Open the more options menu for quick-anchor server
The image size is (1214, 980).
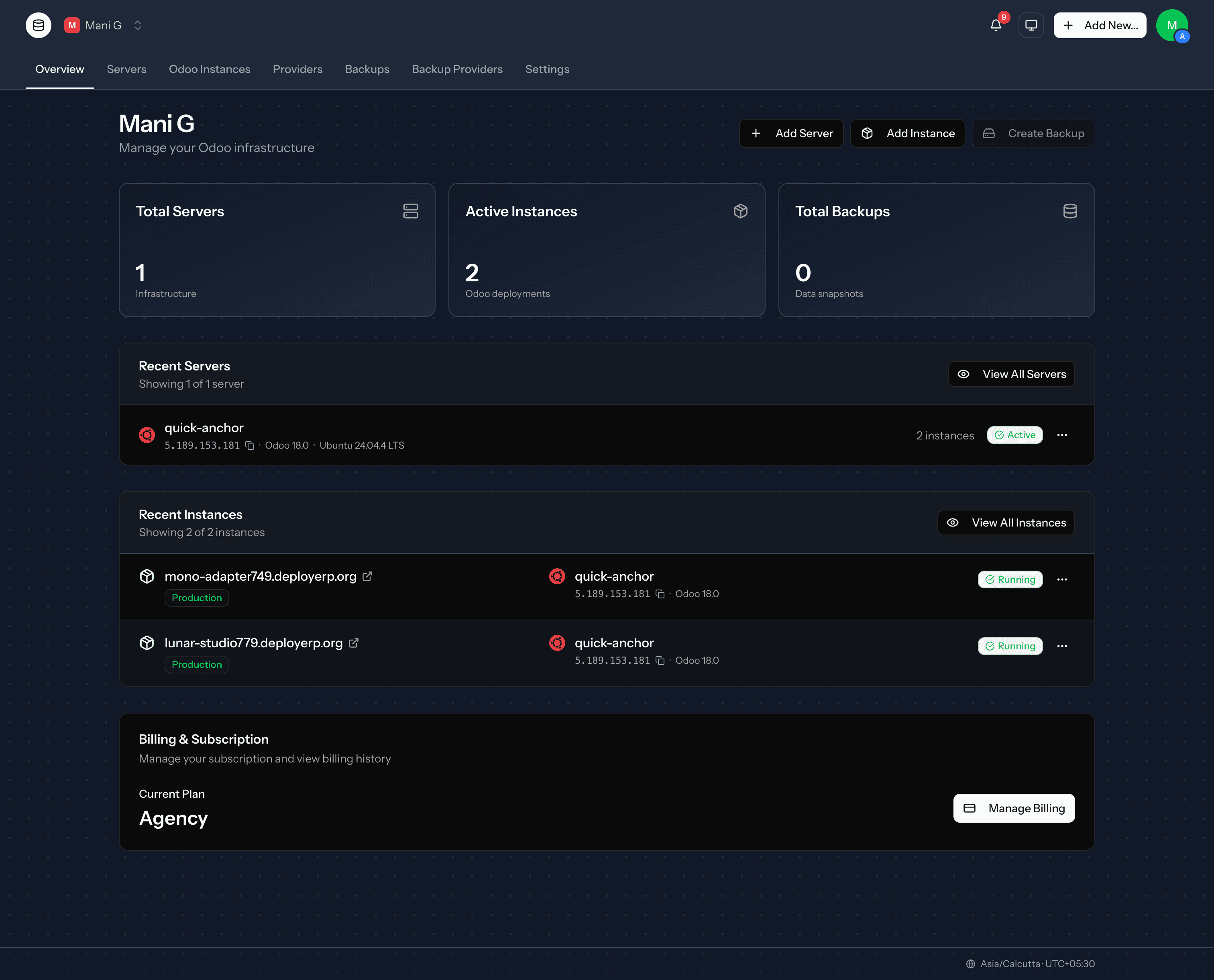click(x=1062, y=435)
